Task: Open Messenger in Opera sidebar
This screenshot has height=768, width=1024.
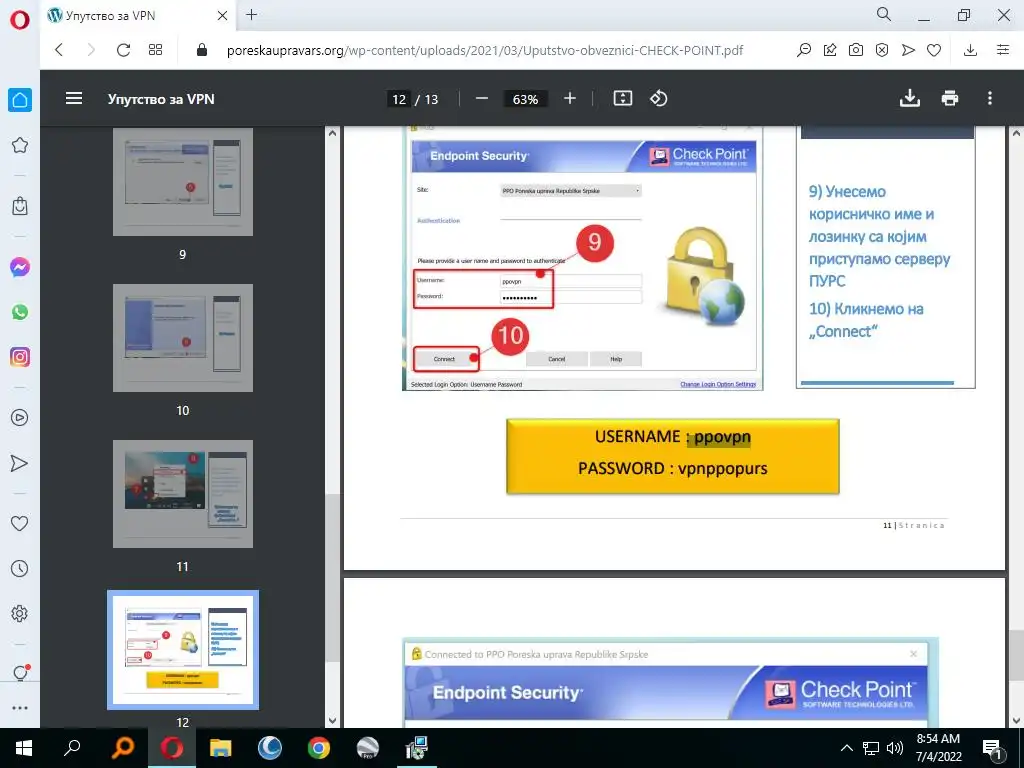Action: (x=20, y=267)
